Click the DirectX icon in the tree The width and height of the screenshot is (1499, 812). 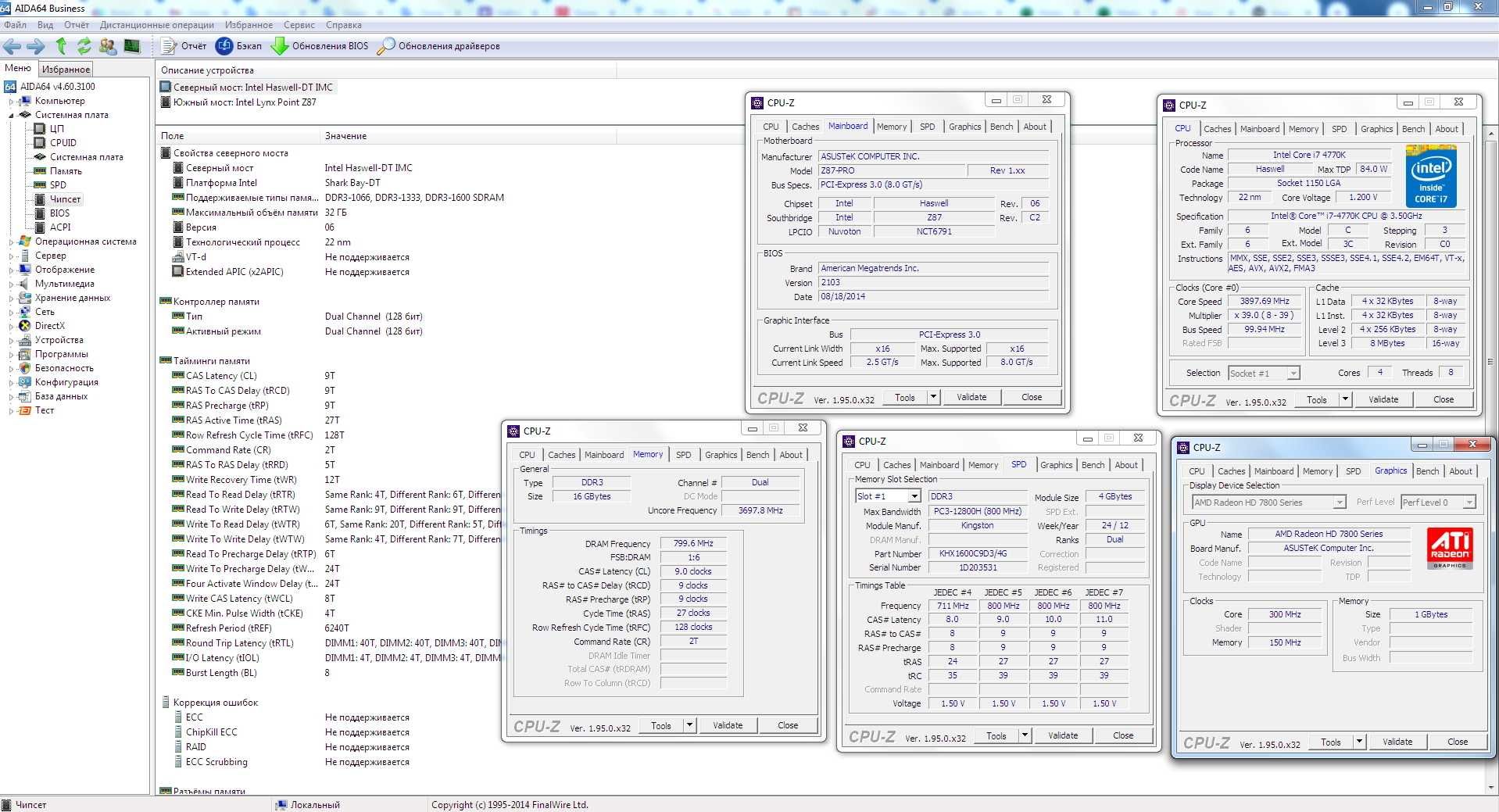click(x=25, y=326)
